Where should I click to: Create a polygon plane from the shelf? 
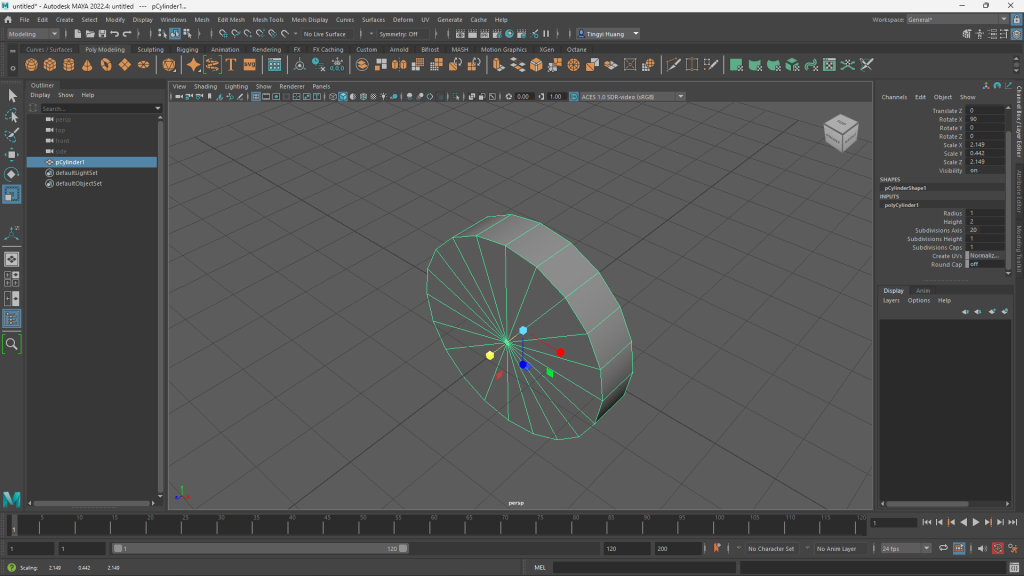coord(125,65)
